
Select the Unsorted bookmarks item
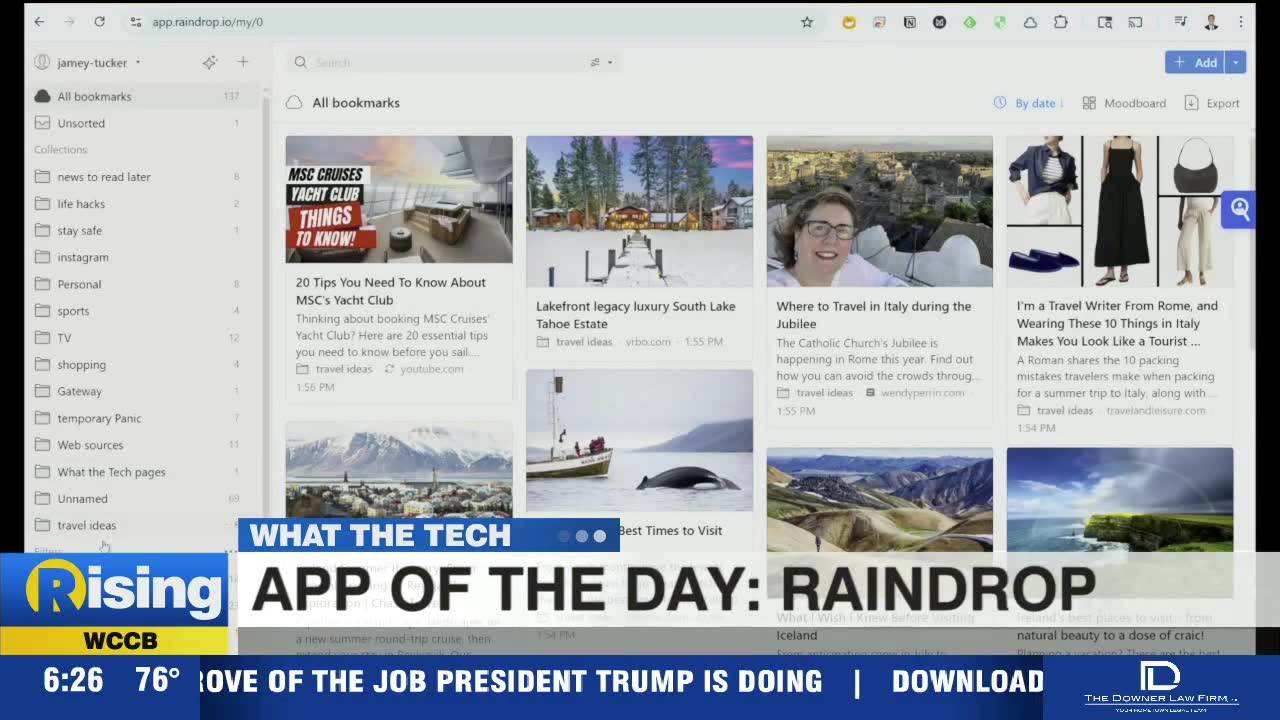click(x=81, y=123)
